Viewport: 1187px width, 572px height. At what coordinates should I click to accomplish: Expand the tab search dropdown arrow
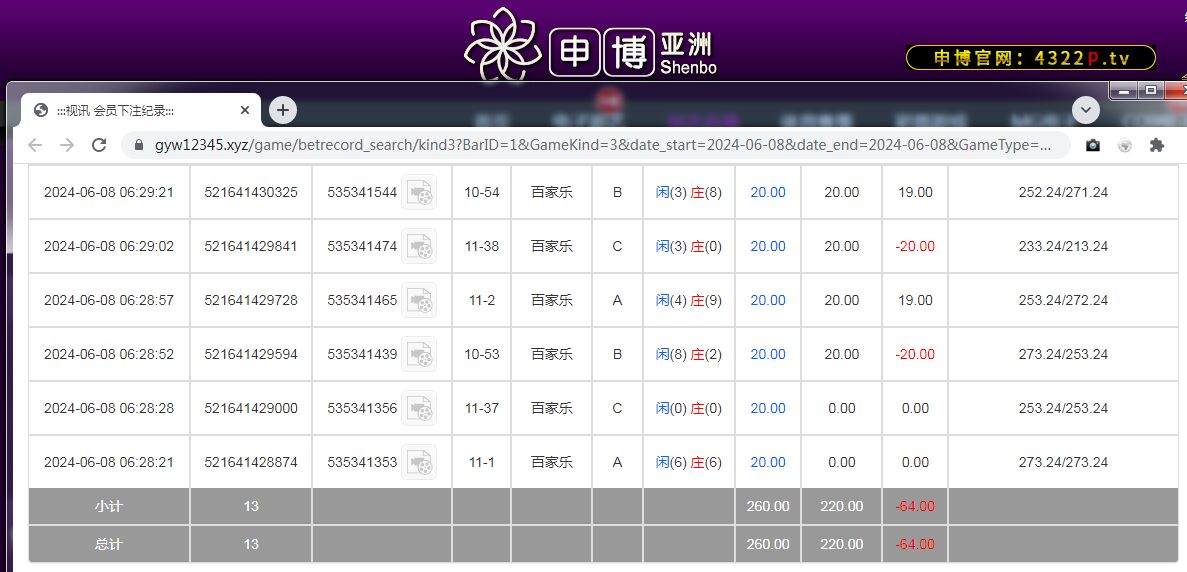(1085, 110)
